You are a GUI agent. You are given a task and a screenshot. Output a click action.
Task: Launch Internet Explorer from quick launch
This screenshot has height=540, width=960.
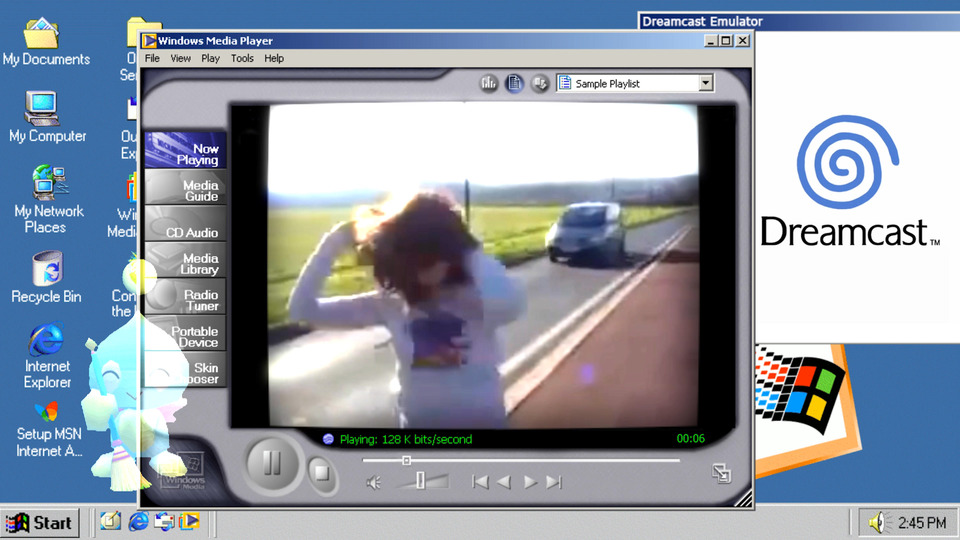point(138,522)
